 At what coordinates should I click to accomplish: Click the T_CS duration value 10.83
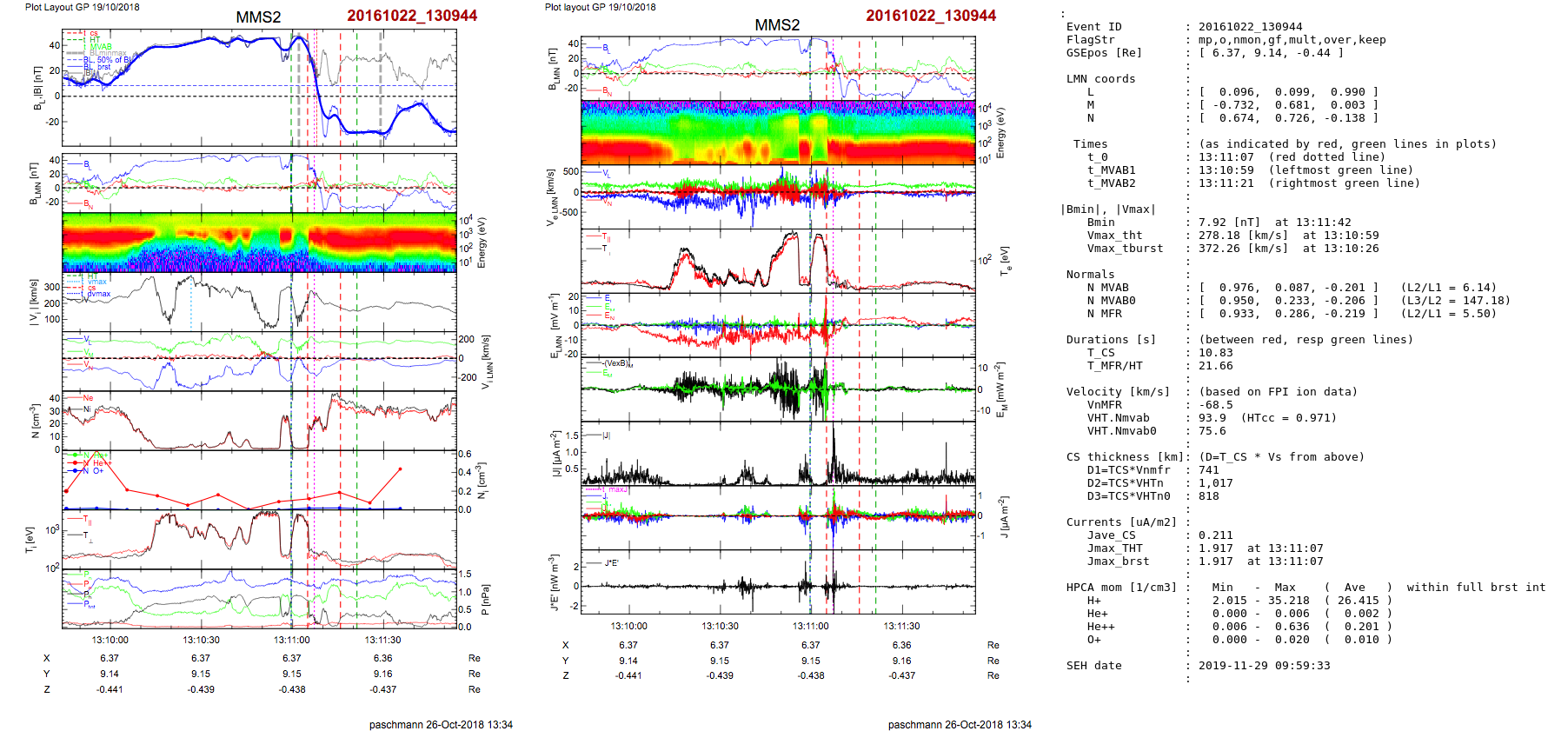click(1216, 353)
